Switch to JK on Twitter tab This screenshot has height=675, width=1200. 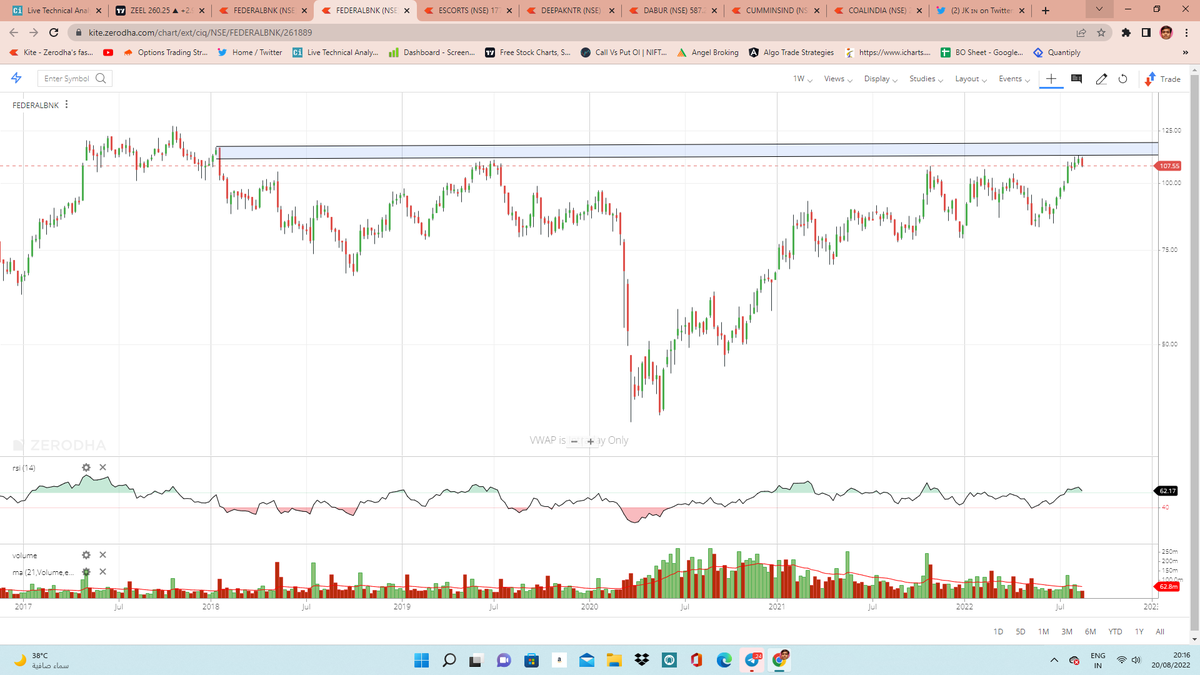[980, 12]
